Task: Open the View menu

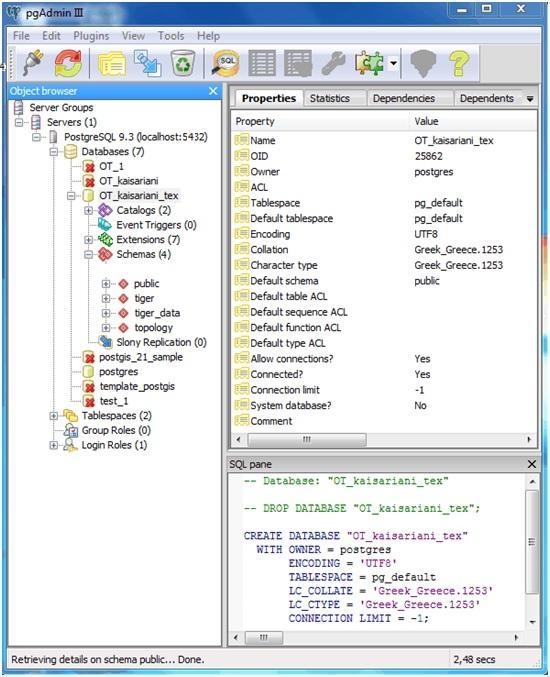Action: coord(133,36)
